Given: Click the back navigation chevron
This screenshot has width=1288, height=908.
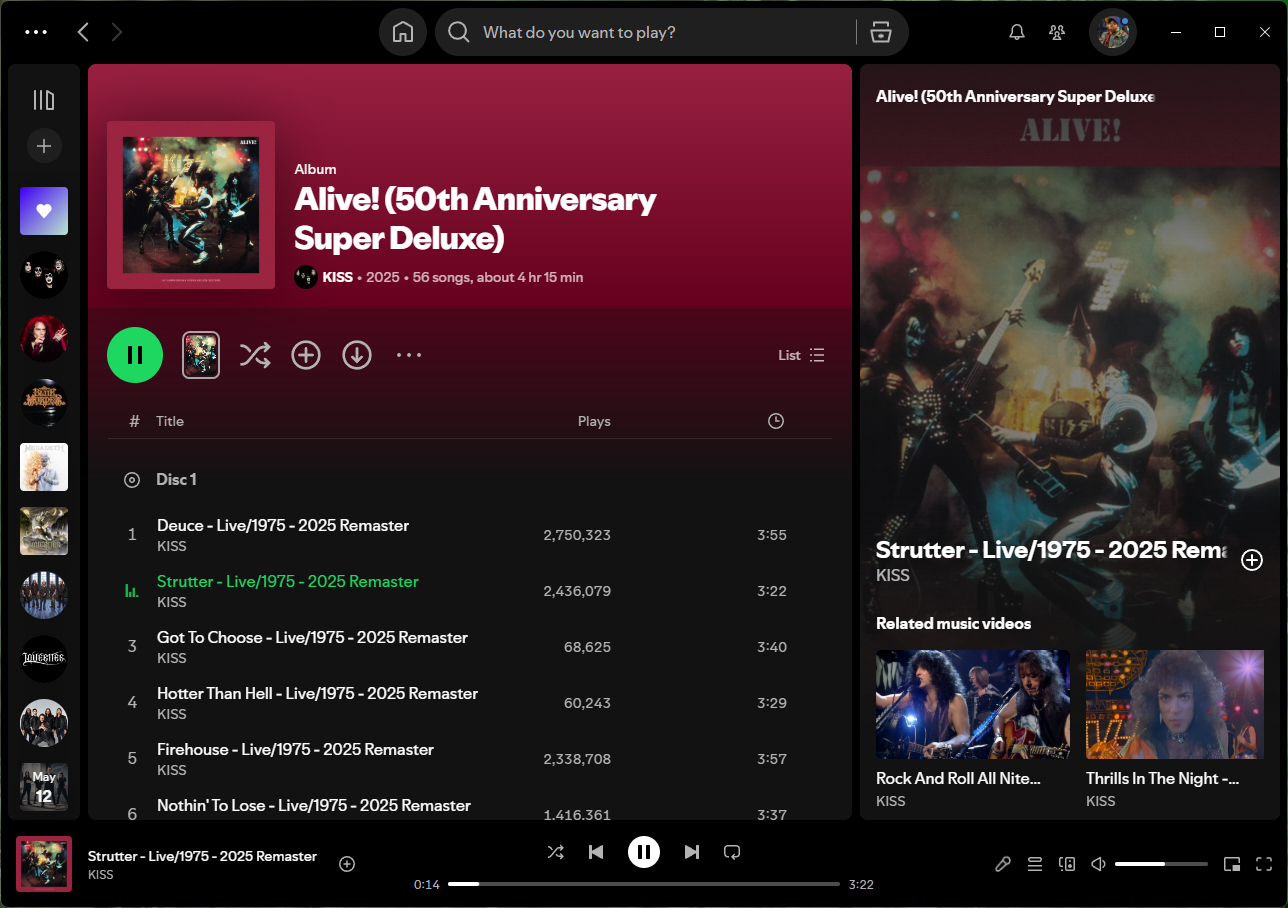Looking at the screenshot, I should click(83, 32).
